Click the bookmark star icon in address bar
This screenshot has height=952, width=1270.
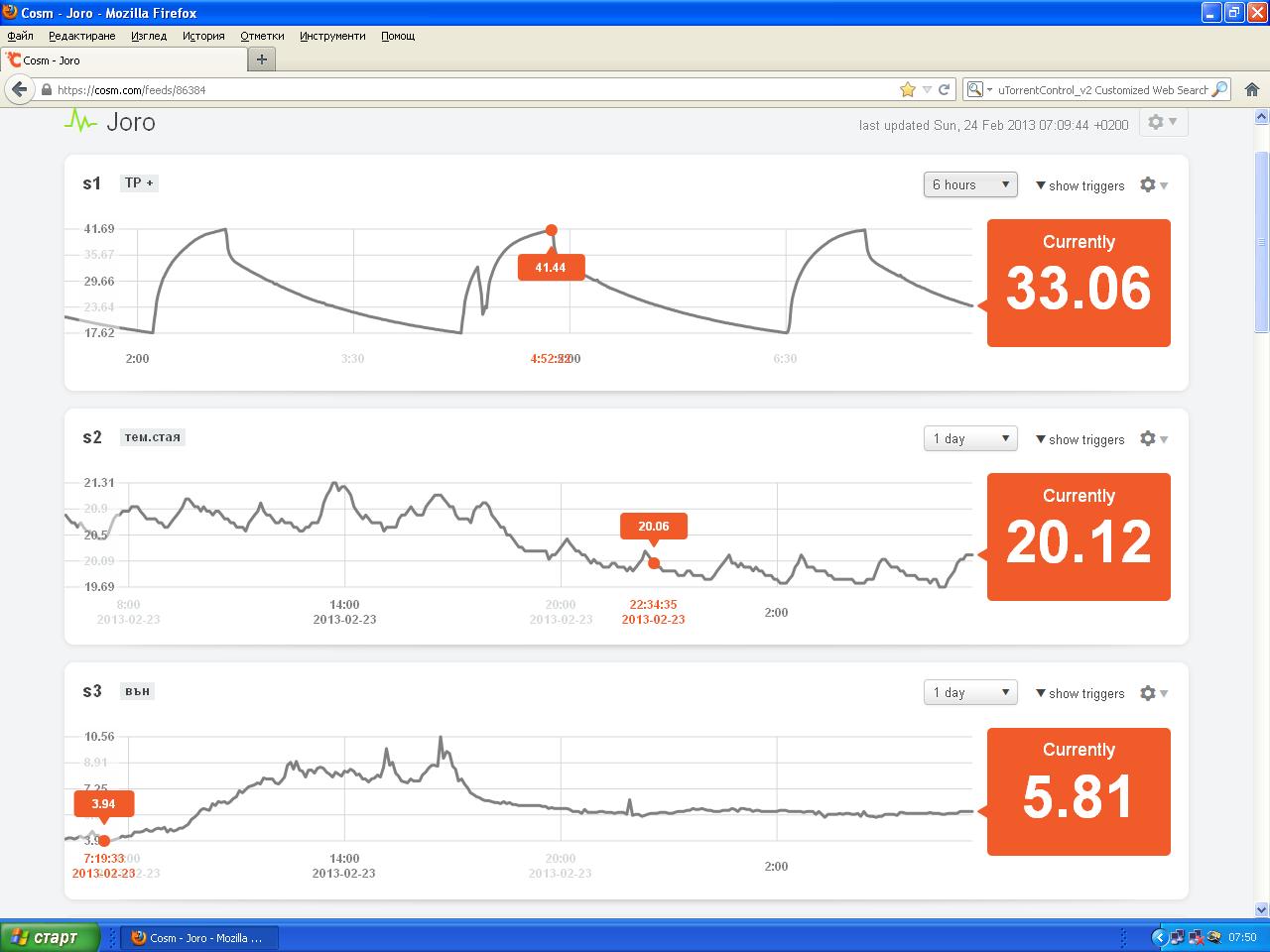point(907,89)
